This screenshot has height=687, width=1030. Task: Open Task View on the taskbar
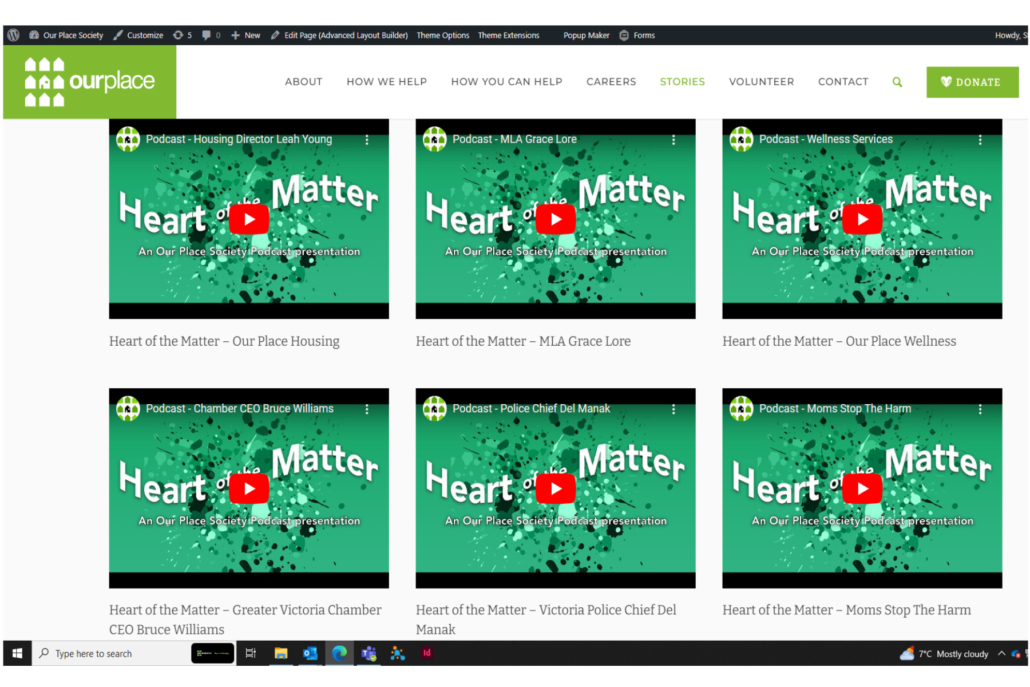[x=250, y=654]
